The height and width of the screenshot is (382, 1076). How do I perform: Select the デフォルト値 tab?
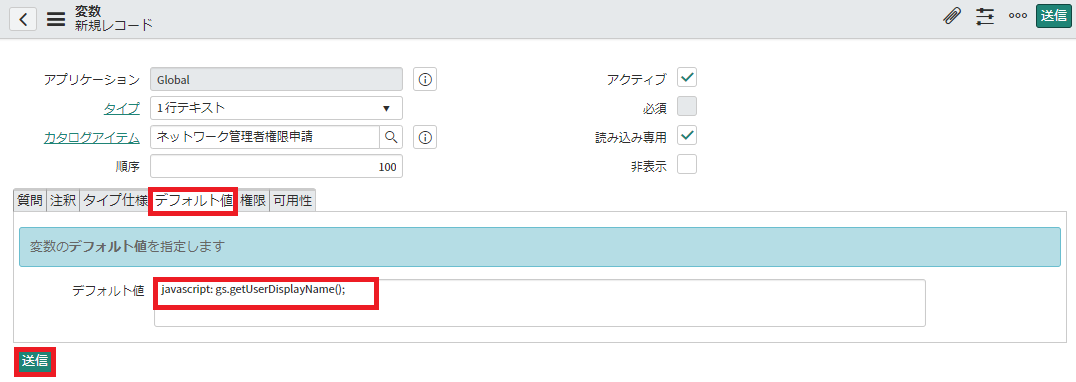194,201
